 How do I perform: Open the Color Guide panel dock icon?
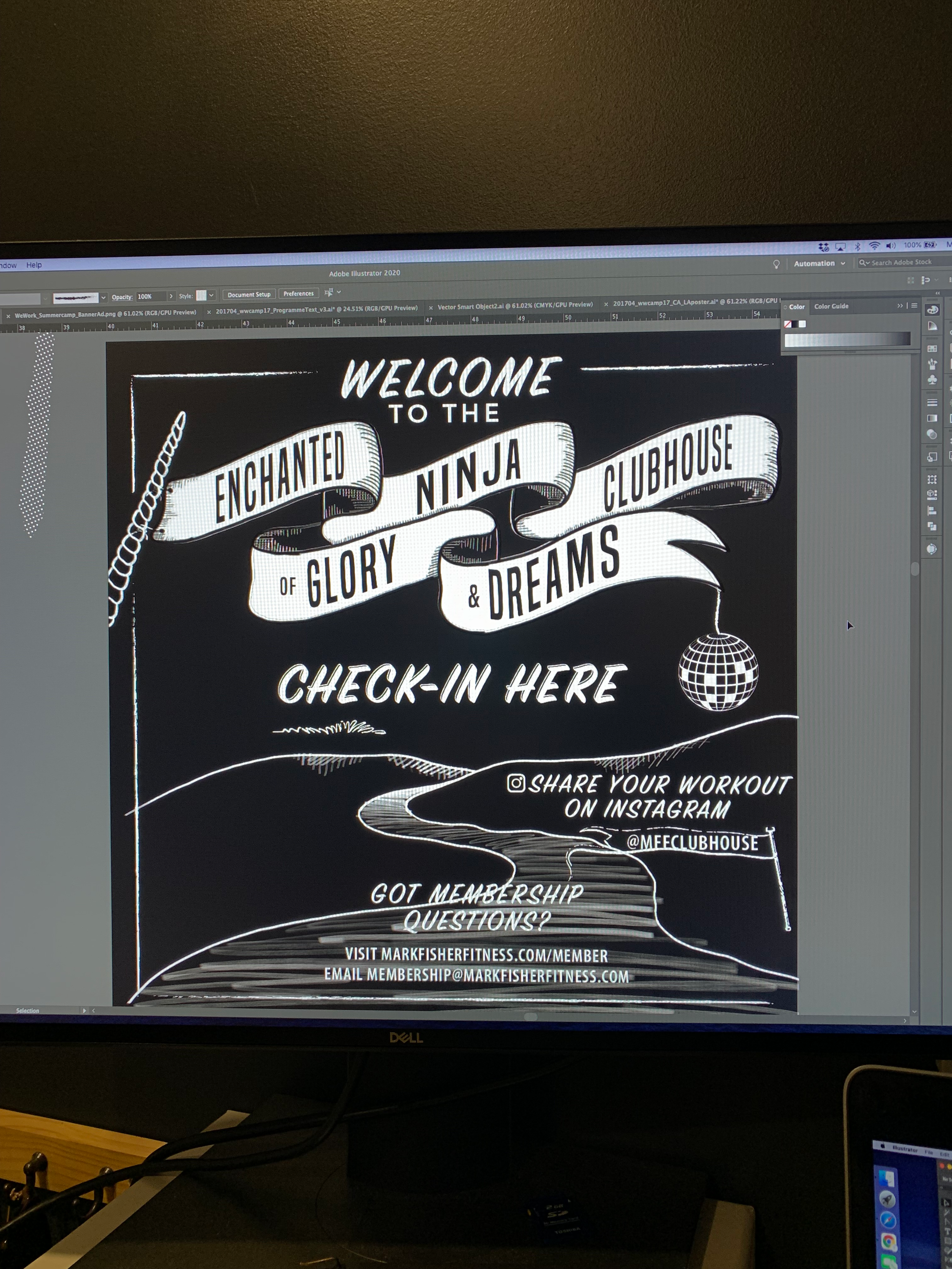(x=933, y=326)
